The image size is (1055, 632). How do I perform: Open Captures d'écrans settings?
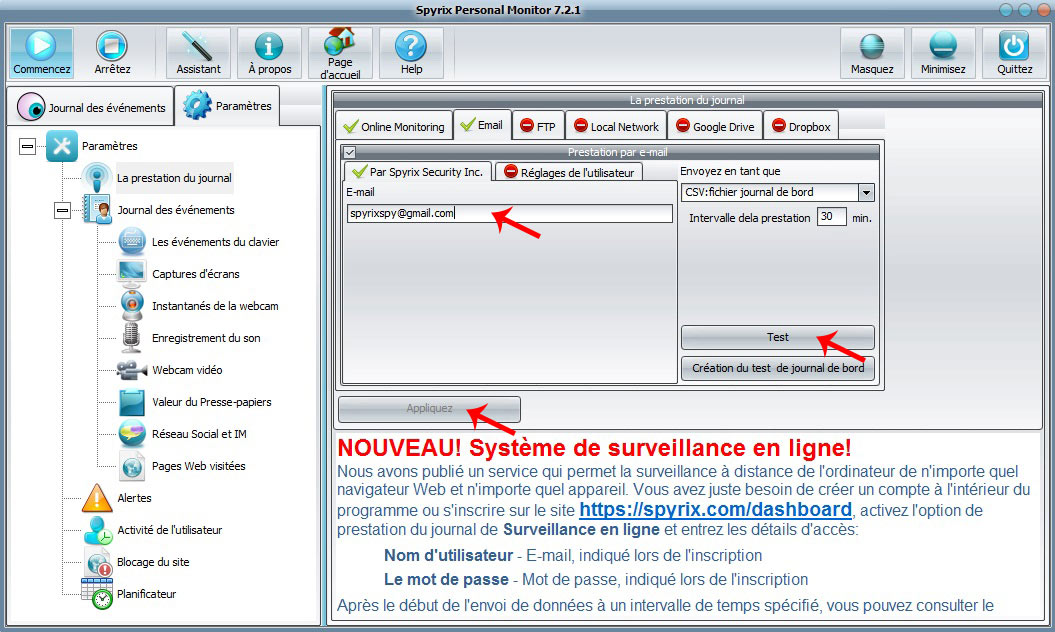(196, 274)
